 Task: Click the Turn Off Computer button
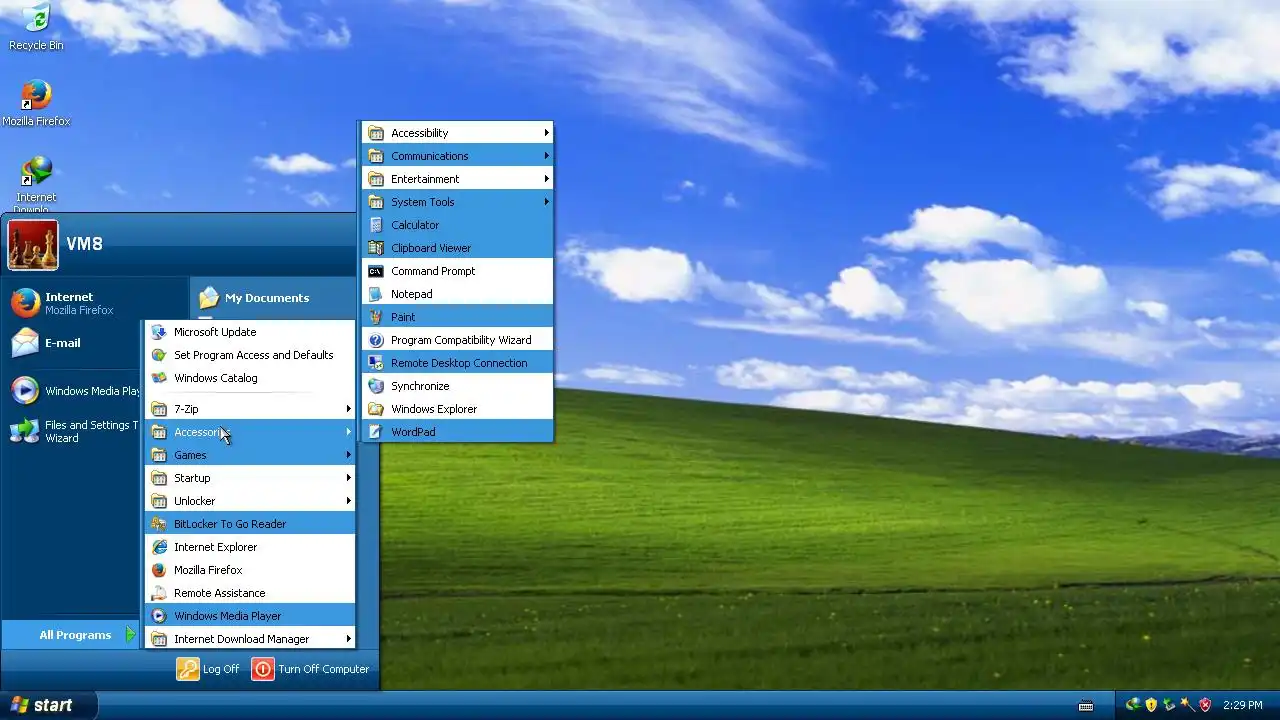310,669
